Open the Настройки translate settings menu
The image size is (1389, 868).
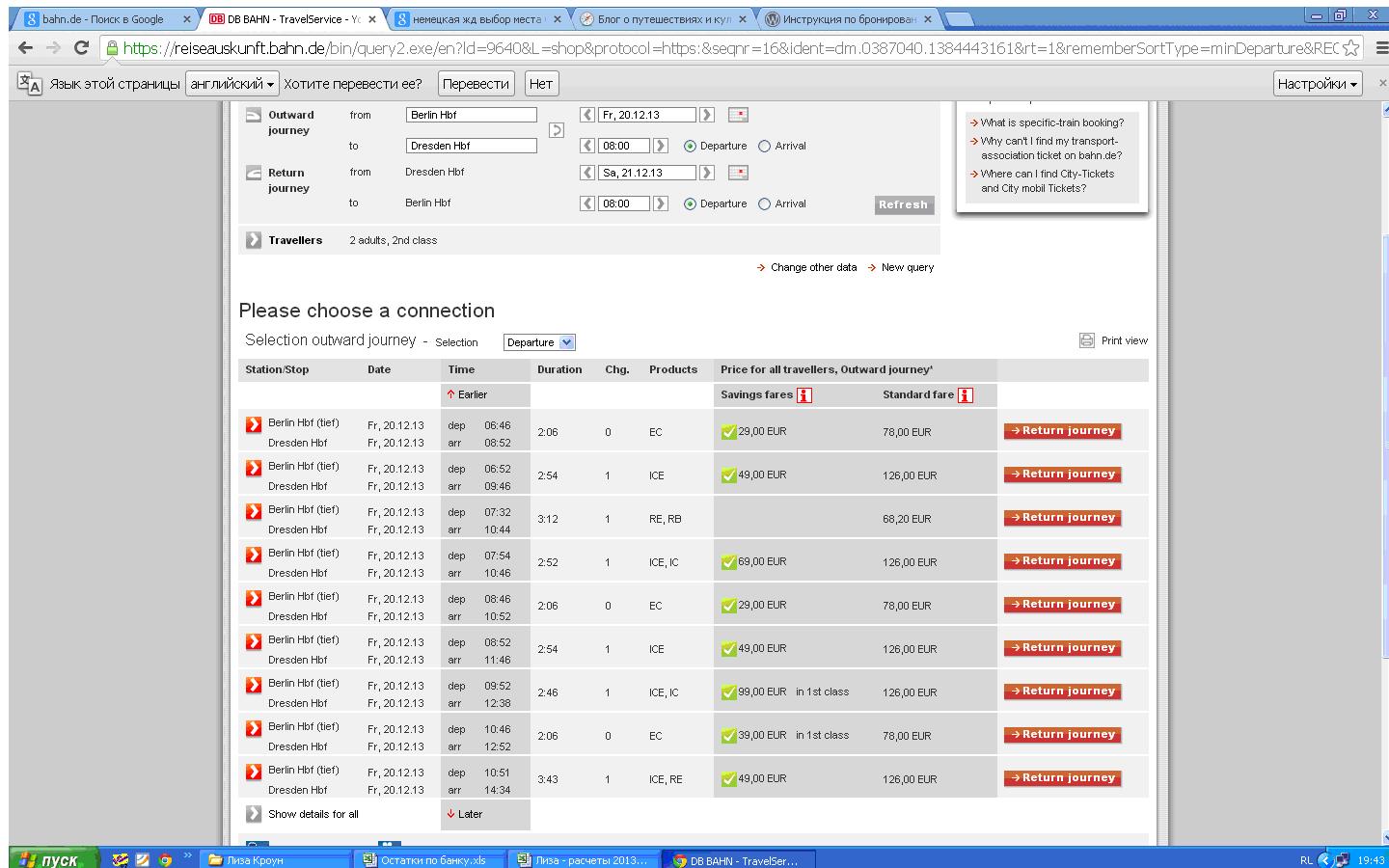1317,84
